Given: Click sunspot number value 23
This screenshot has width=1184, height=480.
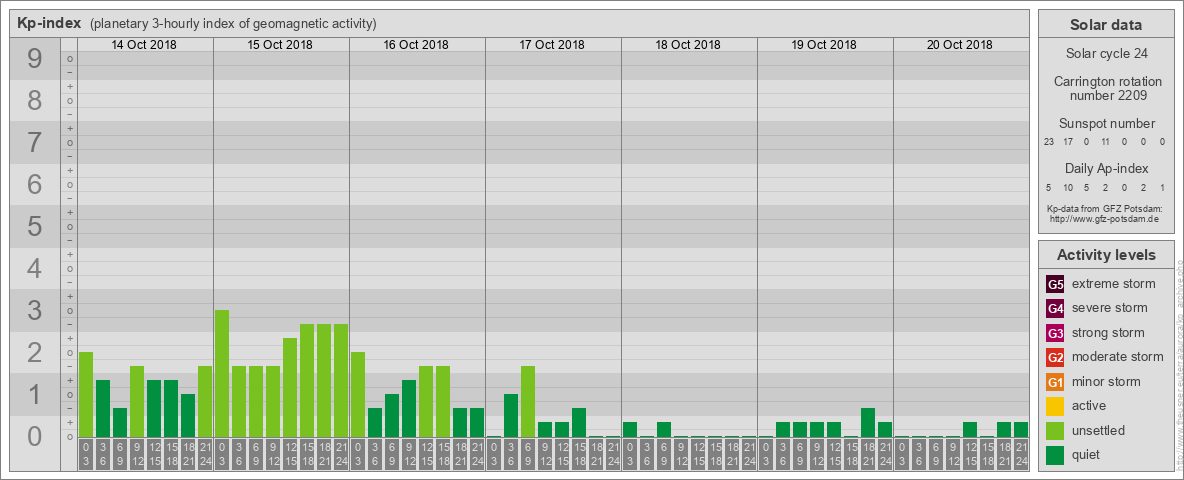Looking at the screenshot, I should pyautogui.click(x=1049, y=142).
